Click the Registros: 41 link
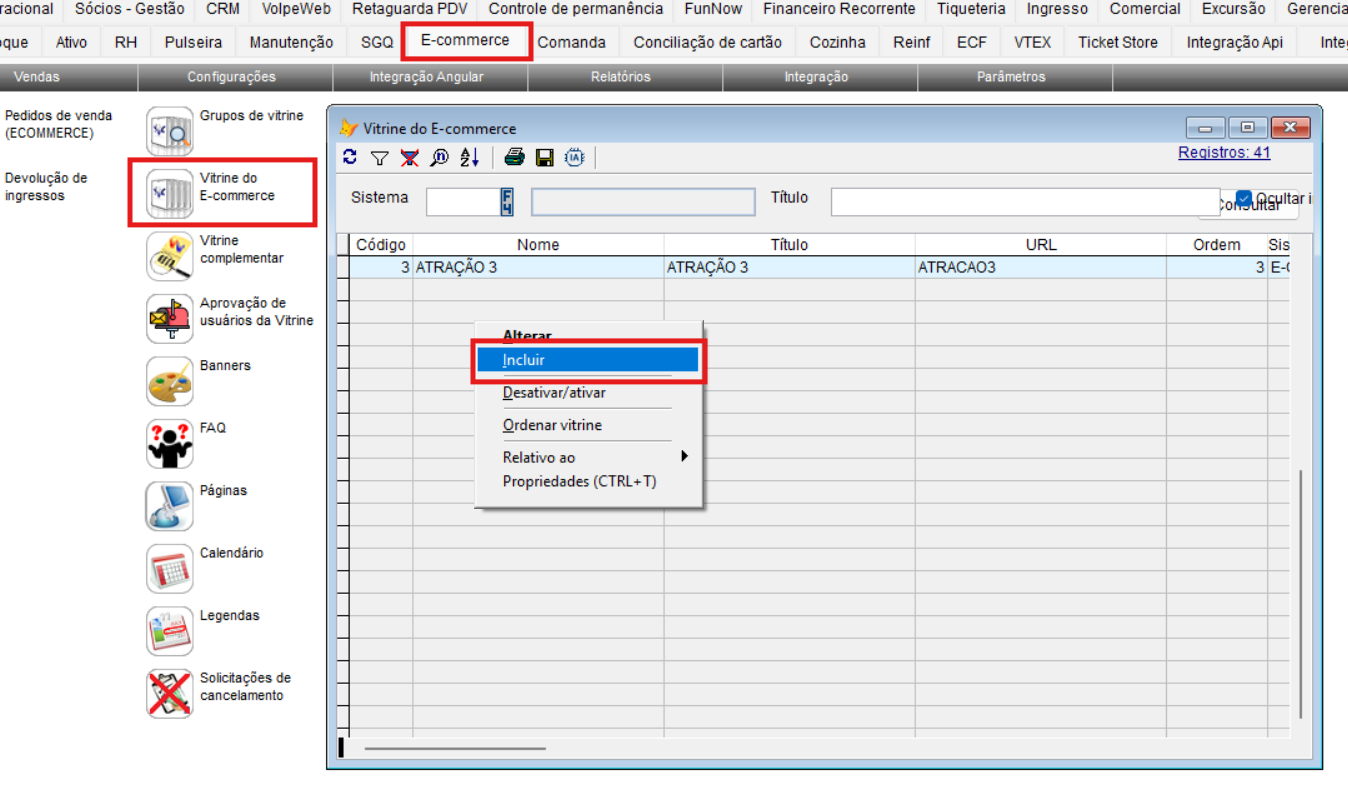 click(1224, 152)
